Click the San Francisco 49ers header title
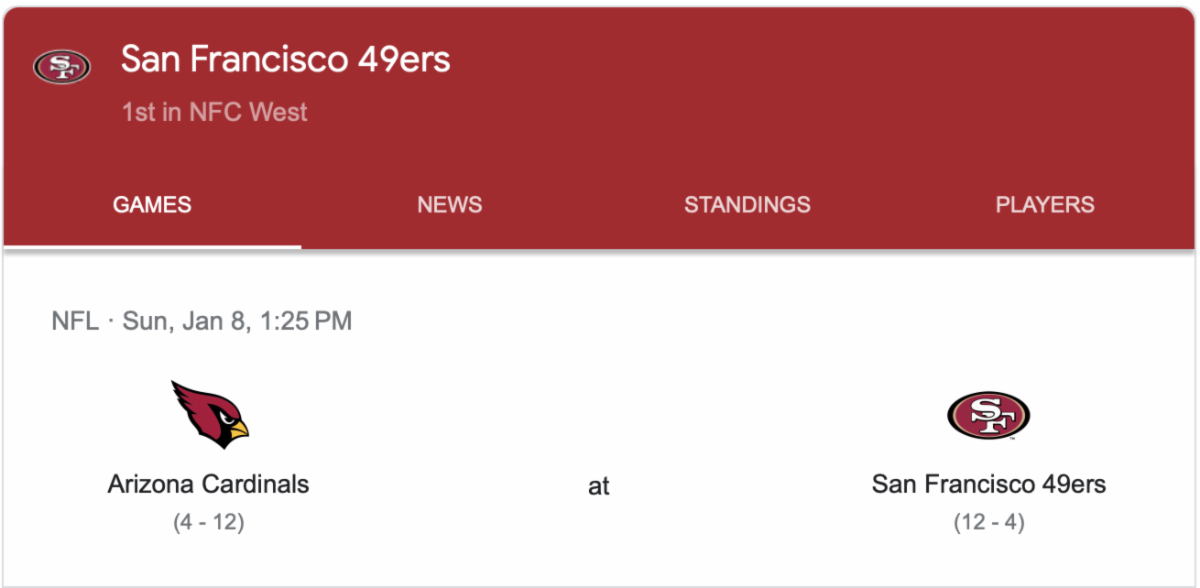This screenshot has width=1200, height=588. click(286, 60)
